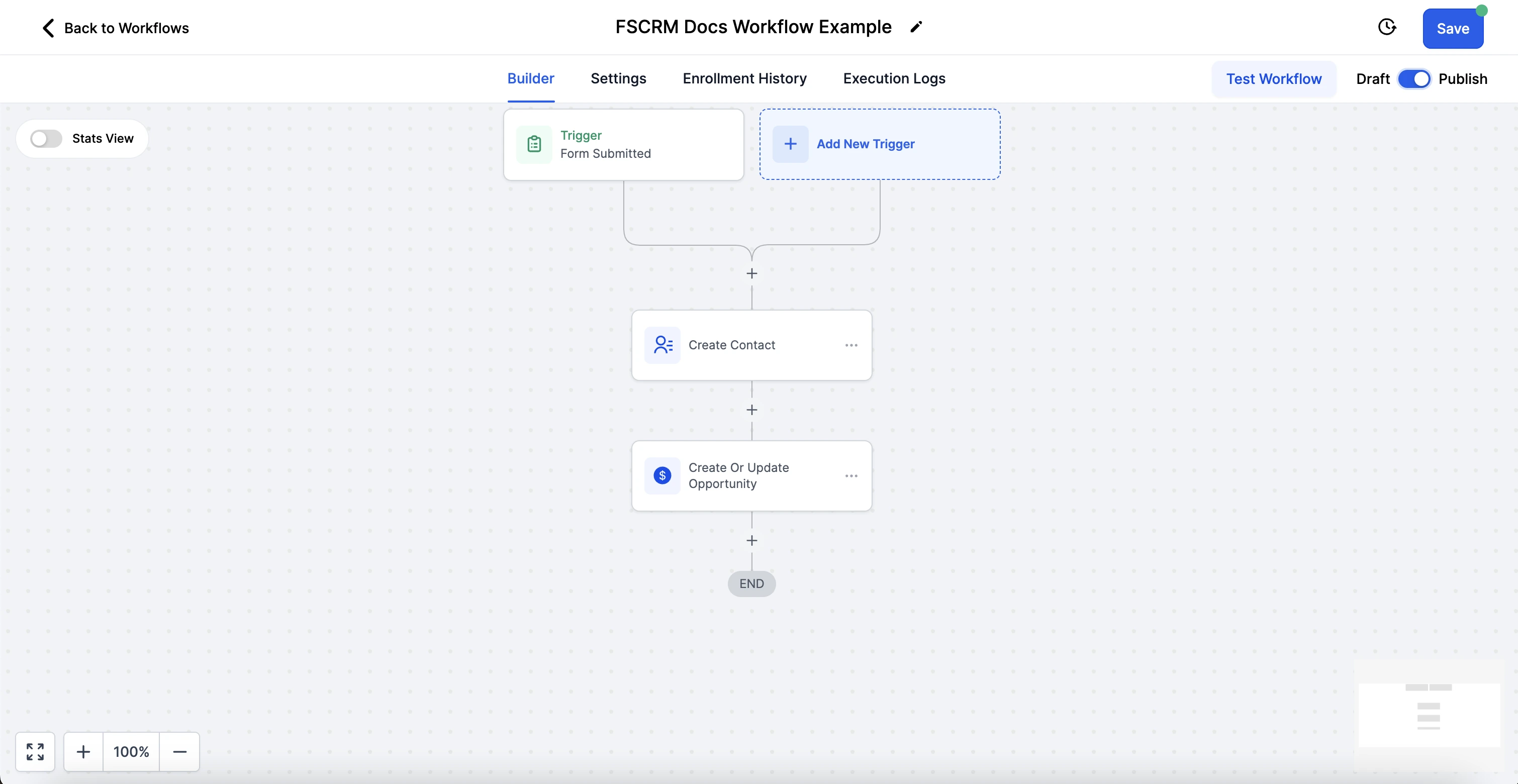
Task: Select the Builder tab
Action: (x=530, y=78)
